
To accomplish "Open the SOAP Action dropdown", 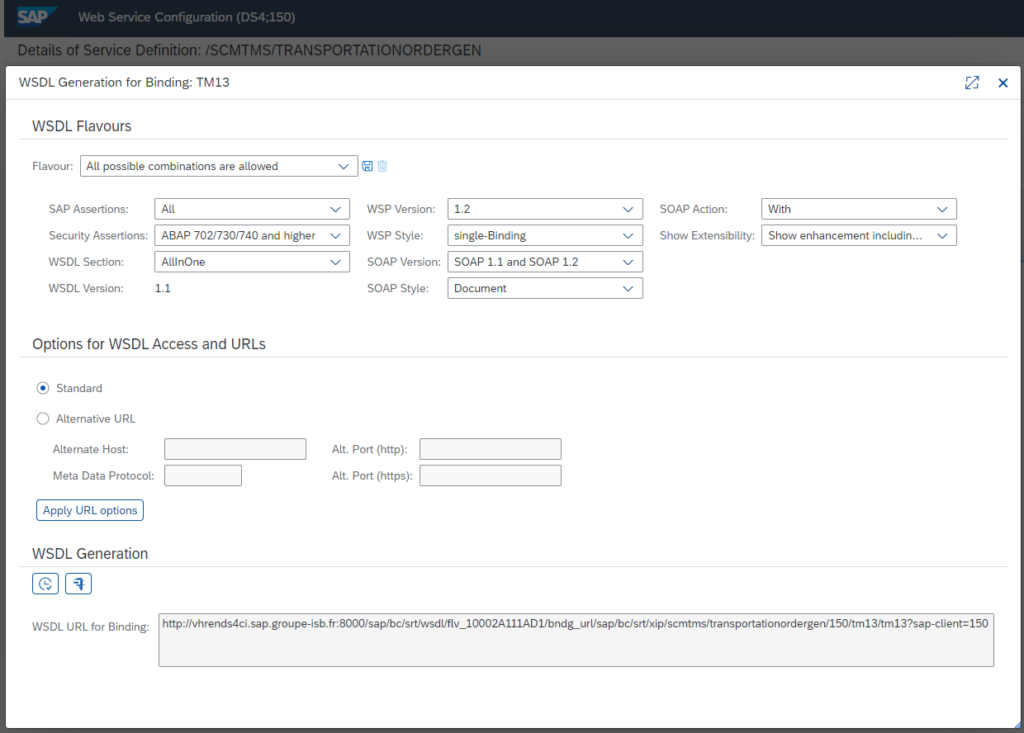I will click(859, 209).
